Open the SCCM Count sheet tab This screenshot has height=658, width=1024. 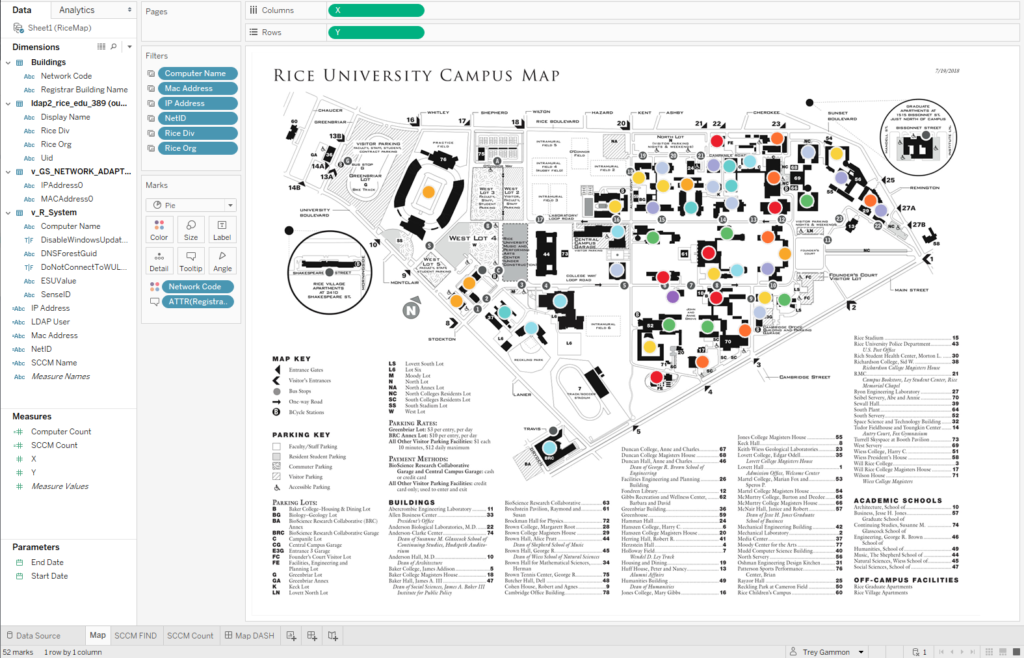(x=190, y=635)
